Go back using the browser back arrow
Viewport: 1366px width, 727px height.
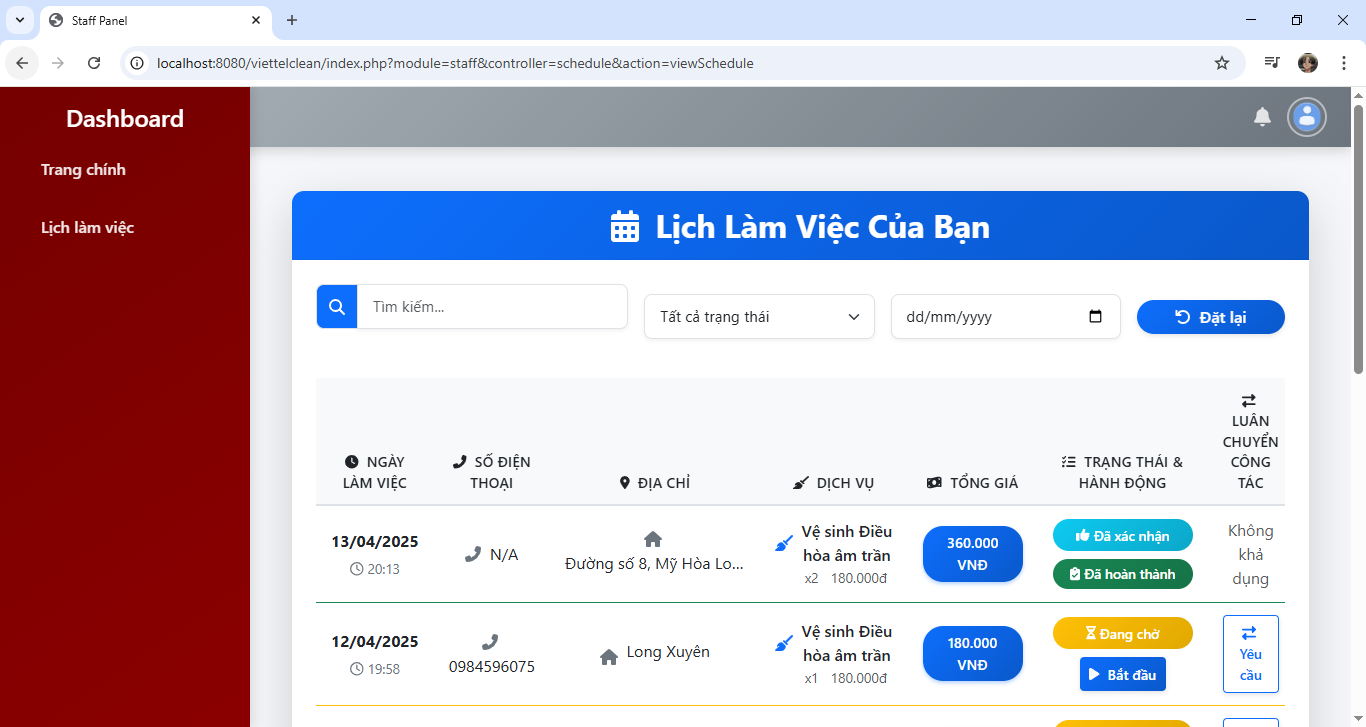pos(22,63)
